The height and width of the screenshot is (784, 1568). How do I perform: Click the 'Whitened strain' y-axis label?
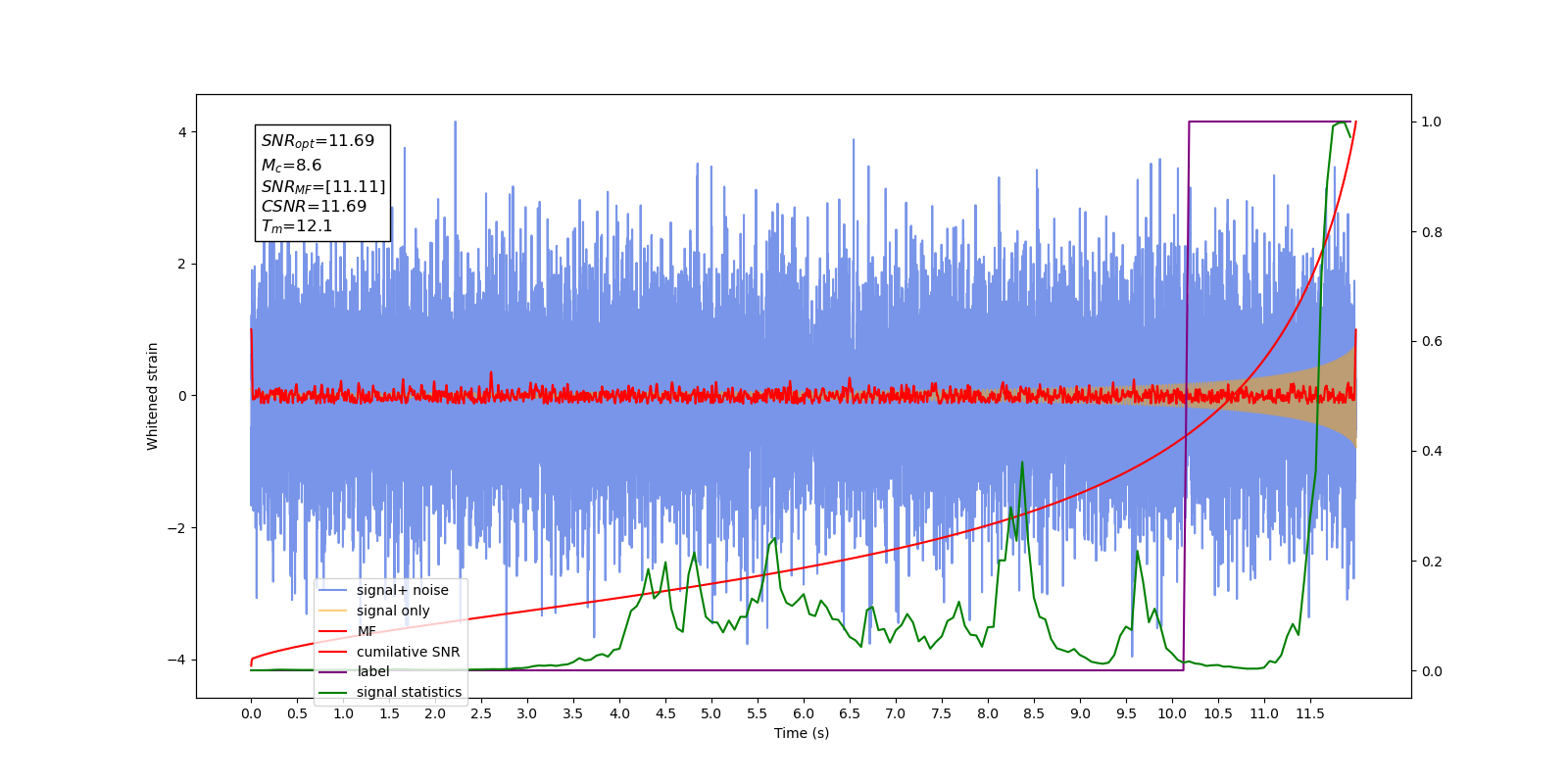coord(152,396)
